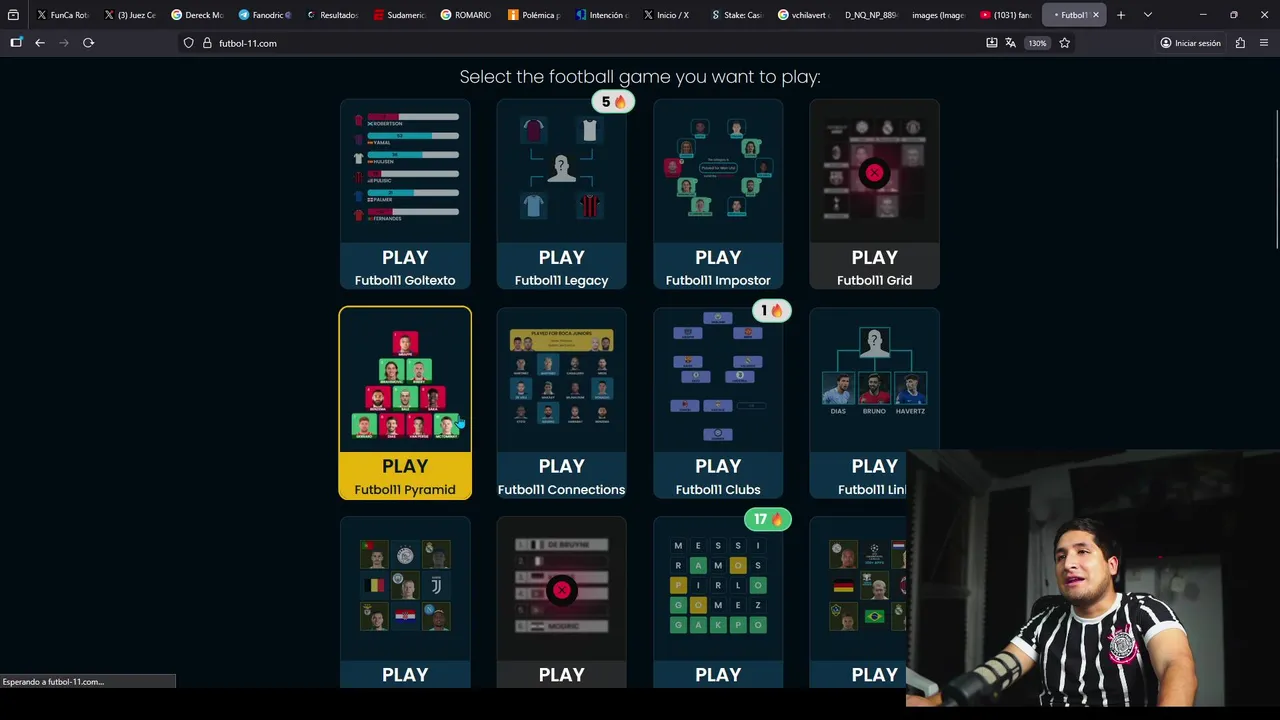Viewport: 1280px width, 720px height.
Task: Click Iniciar sesión account button
Action: pos(1190,43)
